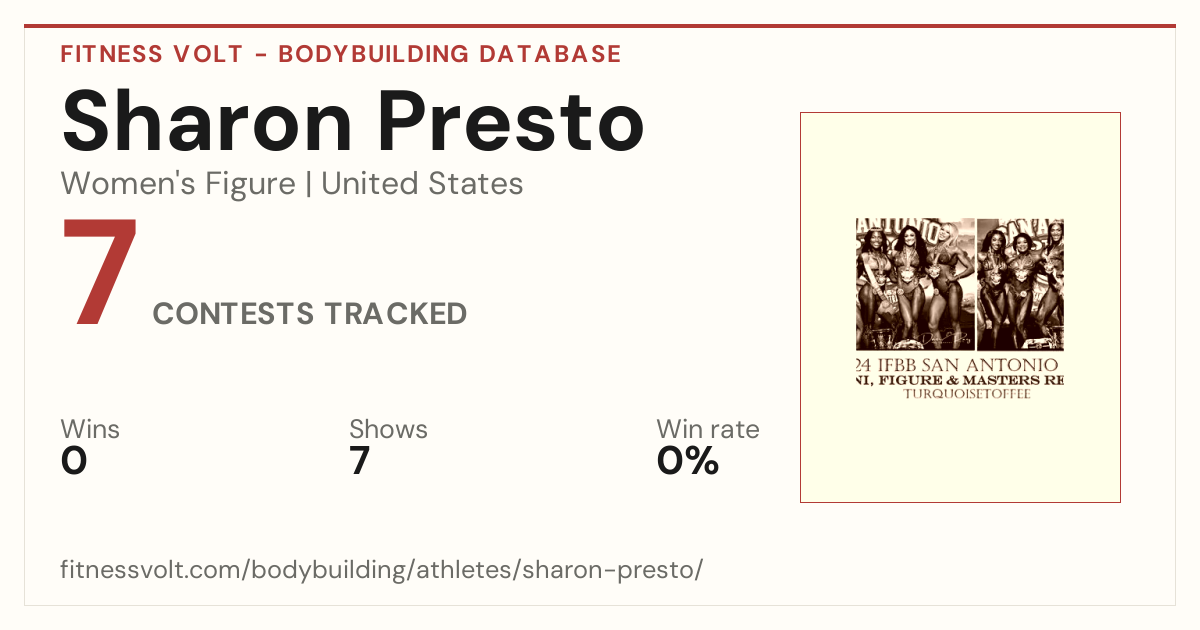Click the Shows stat label
Image resolution: width=1200 pixels, height=630 pixels.
point(388,430)
